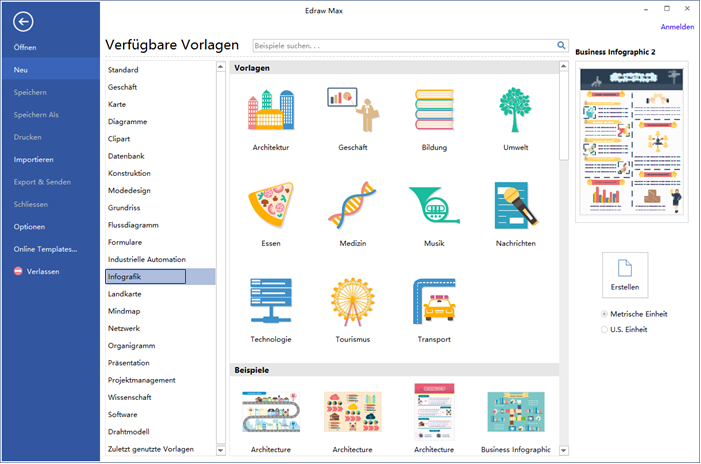
Task: Click templates pane scroll down arrow
Action: 564,451
